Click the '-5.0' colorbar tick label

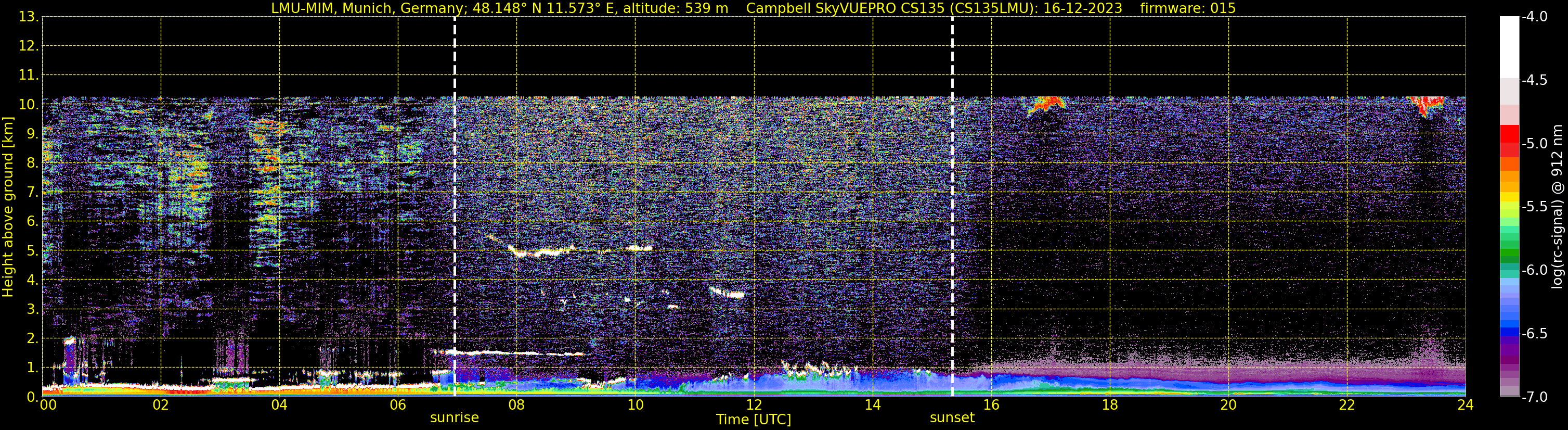click(1534, 144)
